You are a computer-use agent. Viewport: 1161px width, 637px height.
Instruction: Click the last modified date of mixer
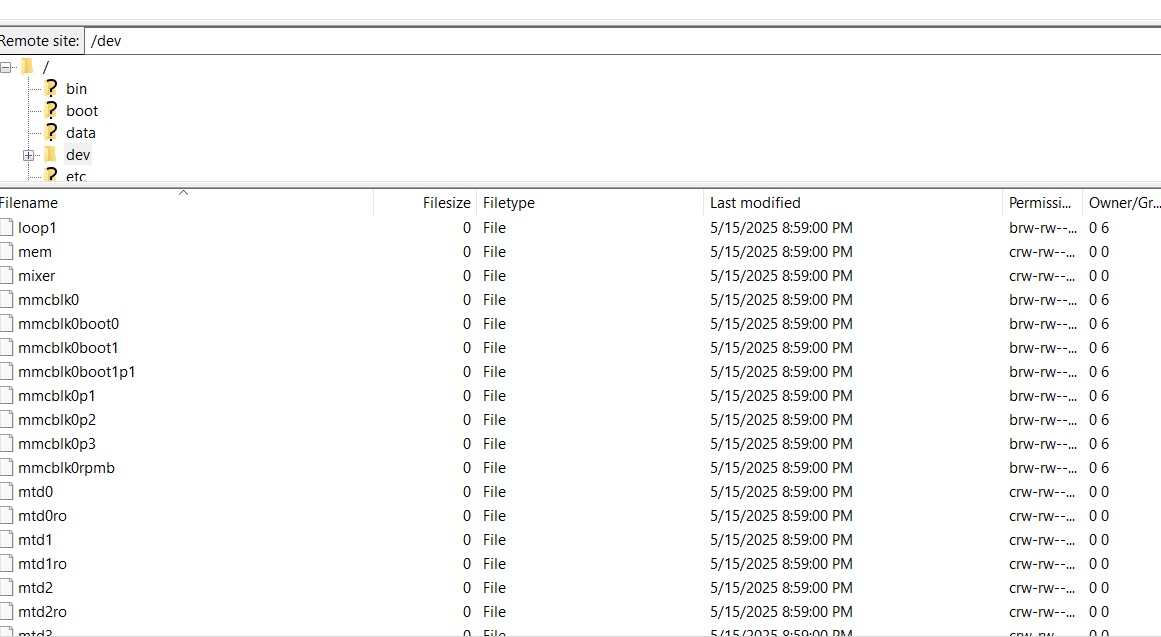click(781, 276)
